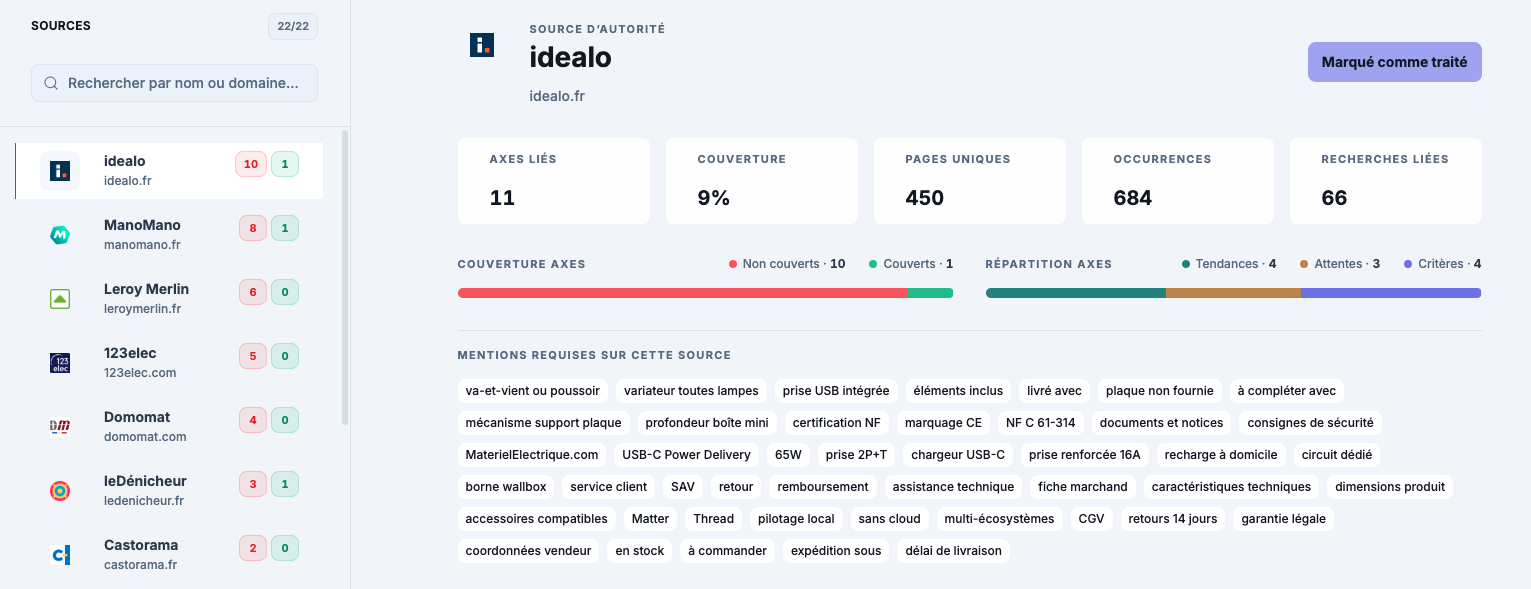This screenshot has width=1531, height=589.
Task: Click the variateur toutes lampes tag
Action: (x=691, y=391)
